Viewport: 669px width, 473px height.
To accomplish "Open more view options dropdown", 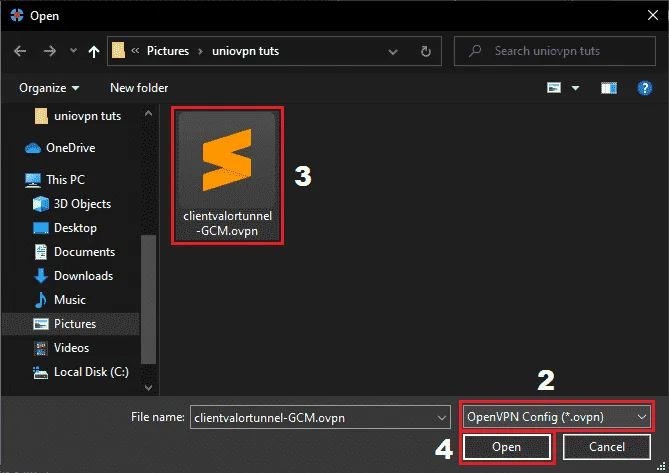I will [x=575, y=88].
